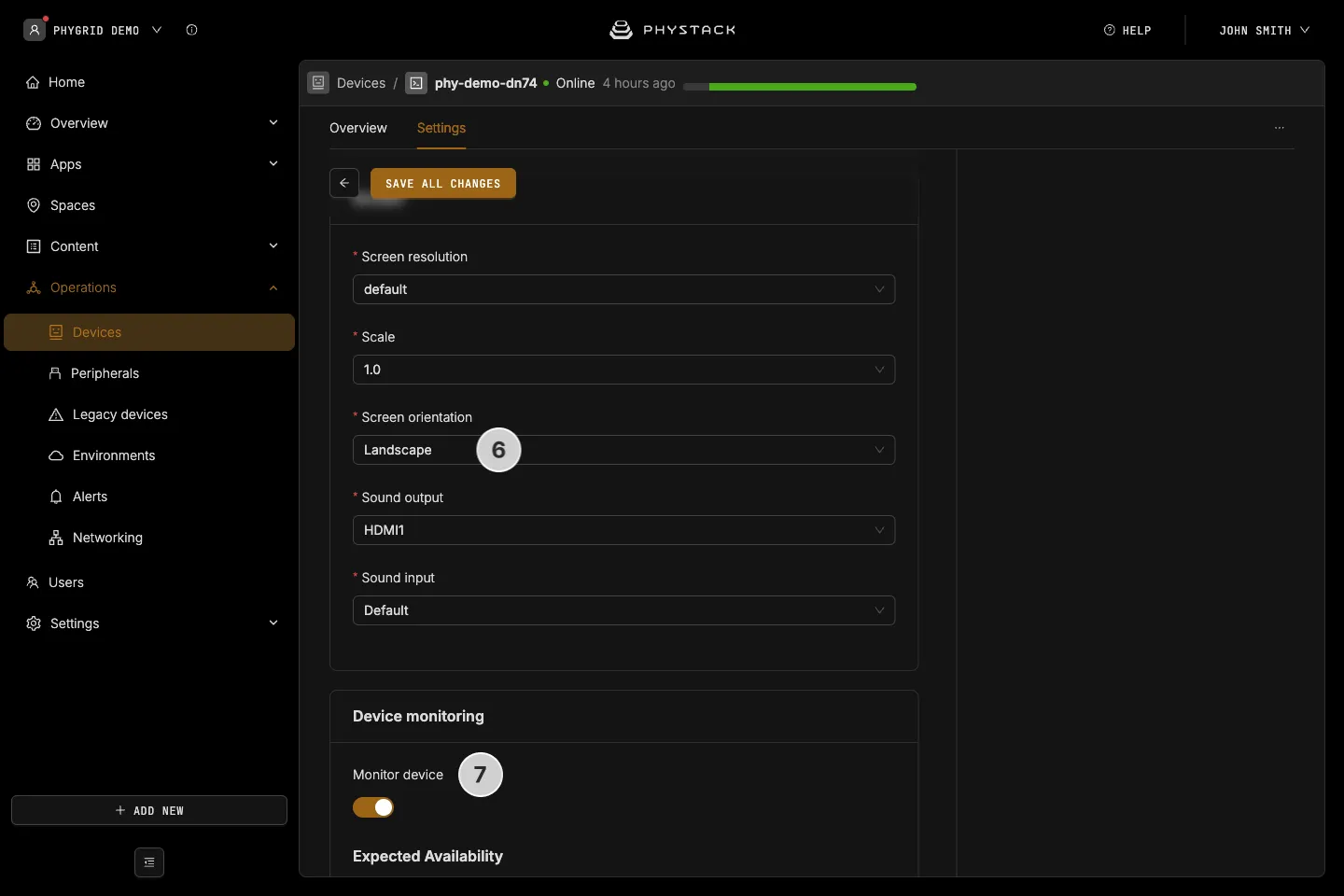Click the Devices breadcrumb icon
The width and height of the screenshot is (1344, 896).
click(318, 83)
